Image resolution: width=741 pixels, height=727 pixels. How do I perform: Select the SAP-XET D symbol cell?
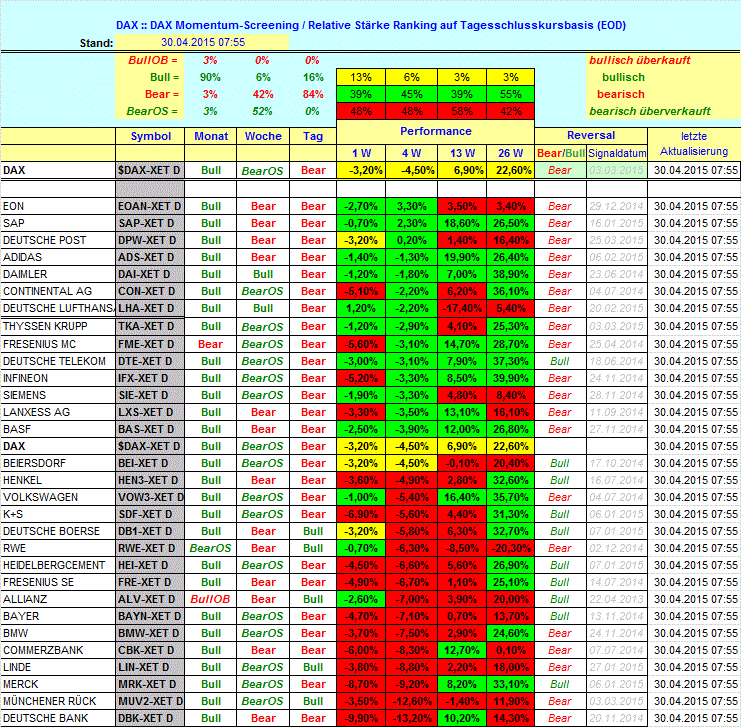[x=150, y=223]
